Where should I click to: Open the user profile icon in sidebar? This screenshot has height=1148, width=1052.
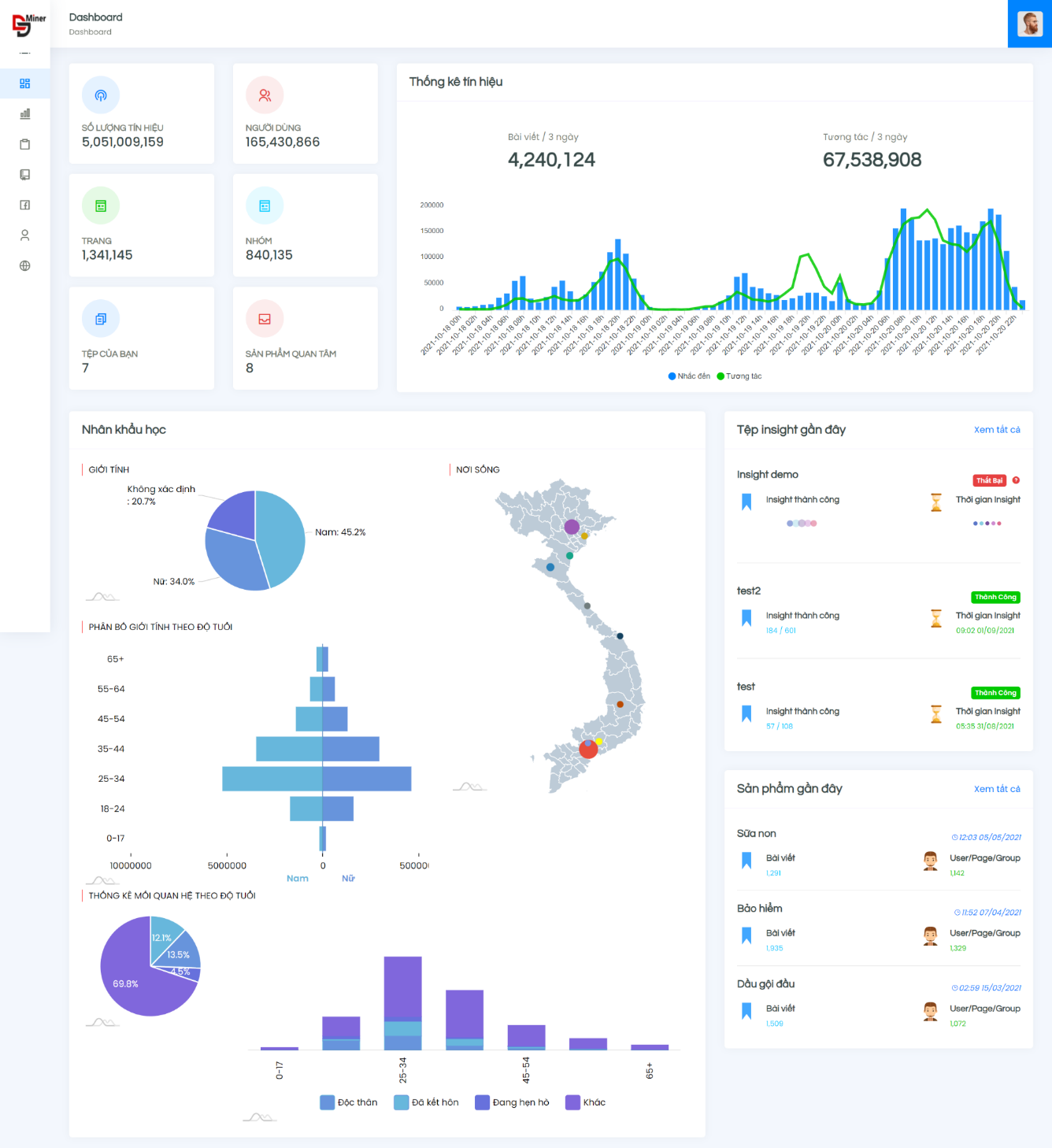coord(25,235)
